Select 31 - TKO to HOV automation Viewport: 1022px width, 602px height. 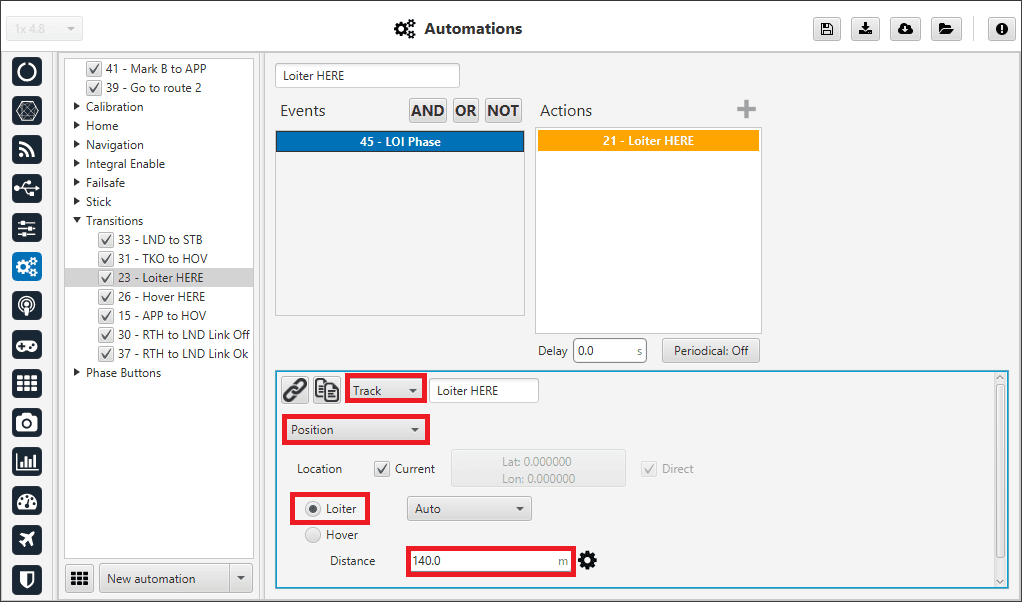tap(162, 259)
